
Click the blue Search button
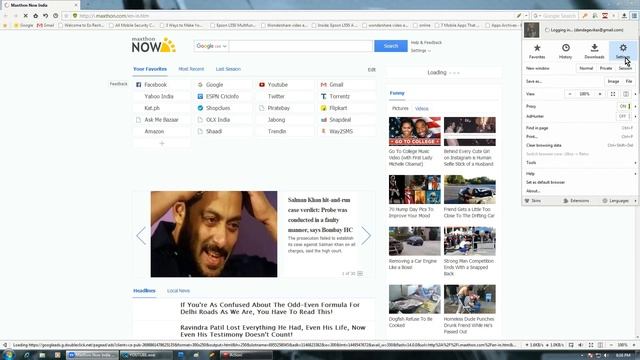(391, 46)
